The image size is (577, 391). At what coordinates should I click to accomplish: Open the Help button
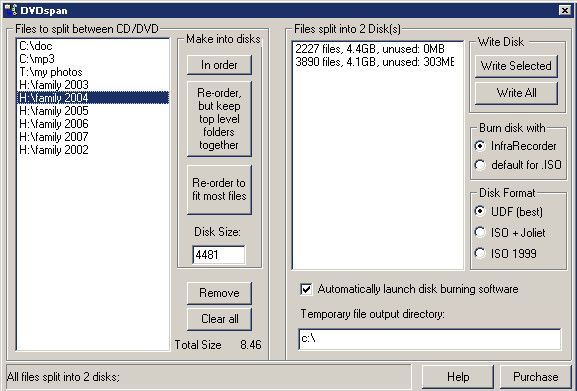point(458,377)
